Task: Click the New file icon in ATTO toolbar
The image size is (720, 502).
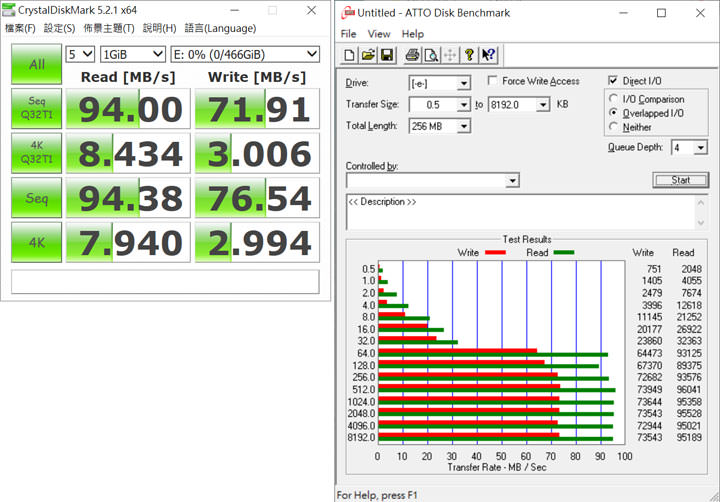Action: point(349,54)
